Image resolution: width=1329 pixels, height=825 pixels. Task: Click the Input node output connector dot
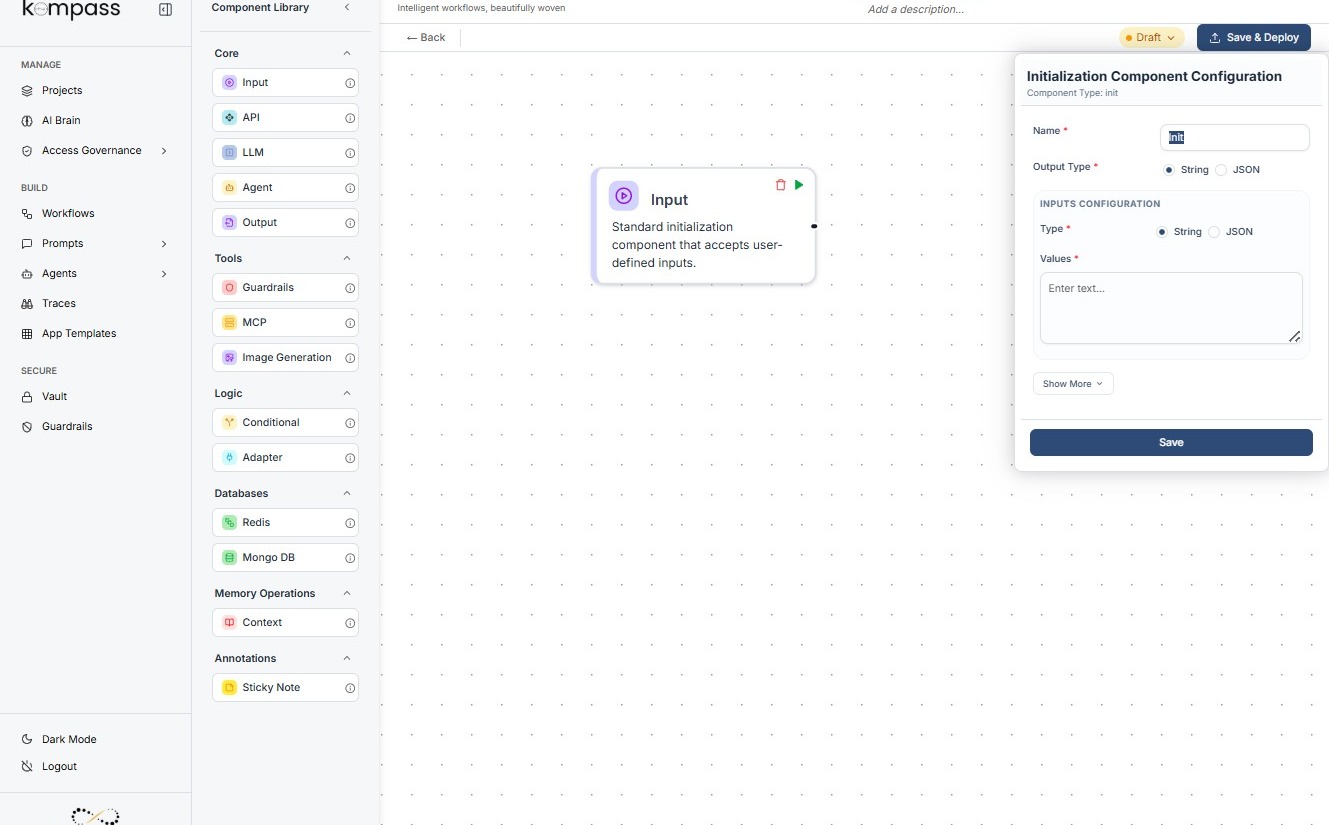[814, 226]
